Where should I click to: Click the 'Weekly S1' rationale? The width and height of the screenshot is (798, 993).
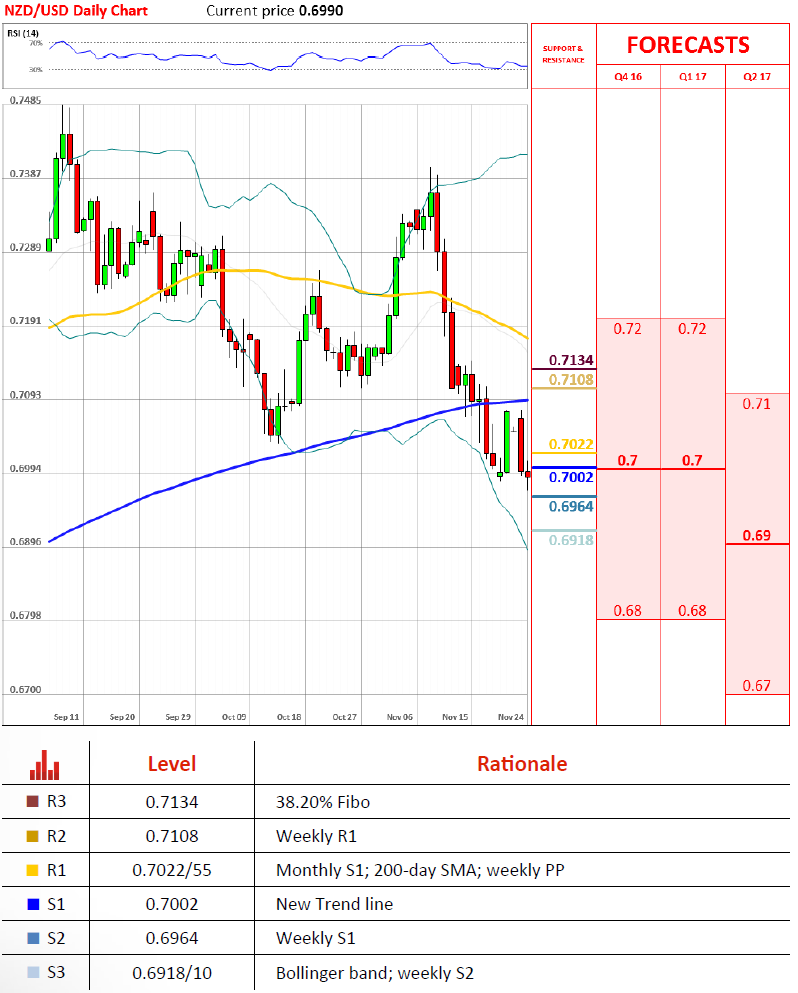coord(315,938)
